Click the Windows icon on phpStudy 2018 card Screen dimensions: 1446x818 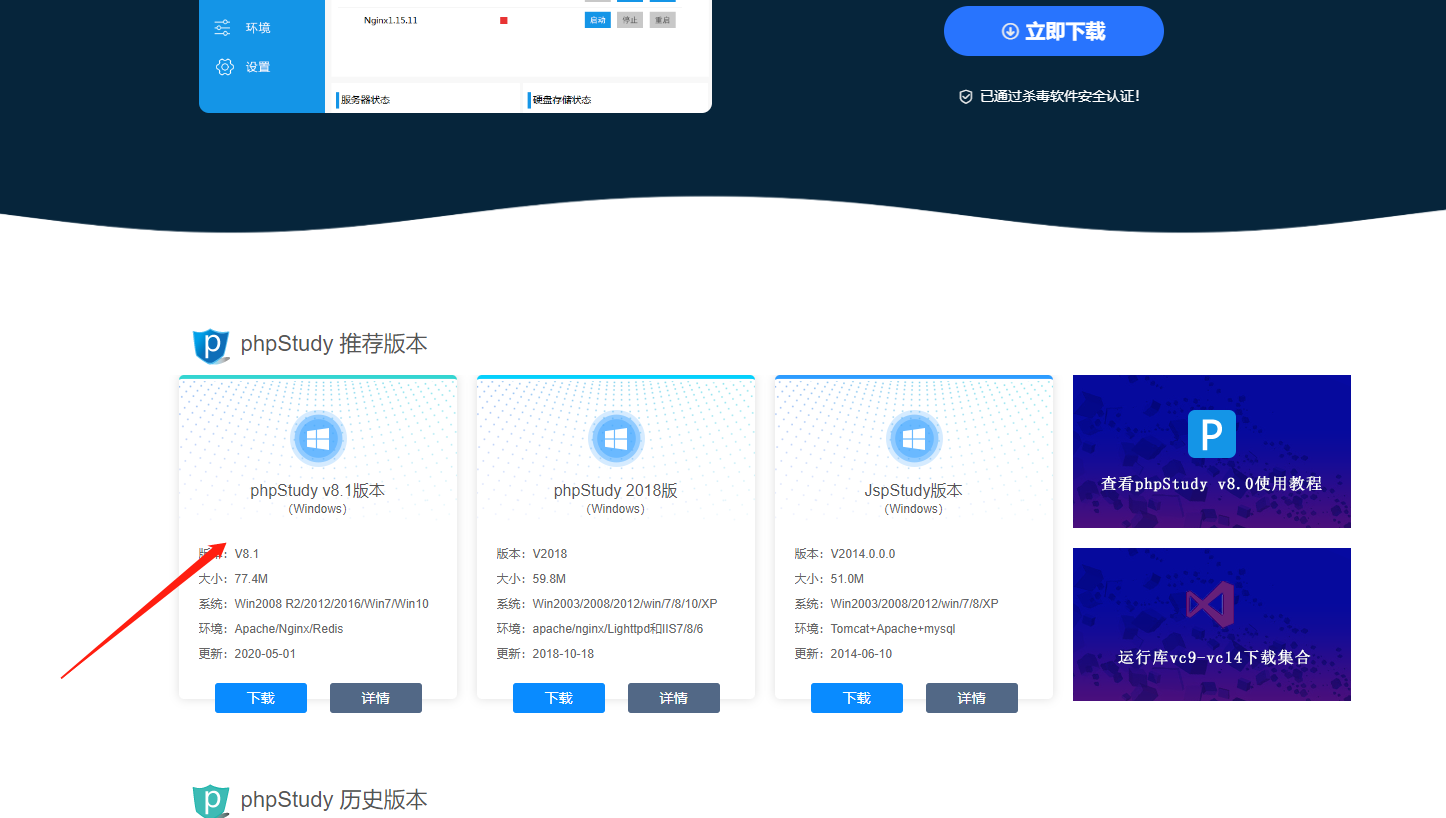(616, 438)
